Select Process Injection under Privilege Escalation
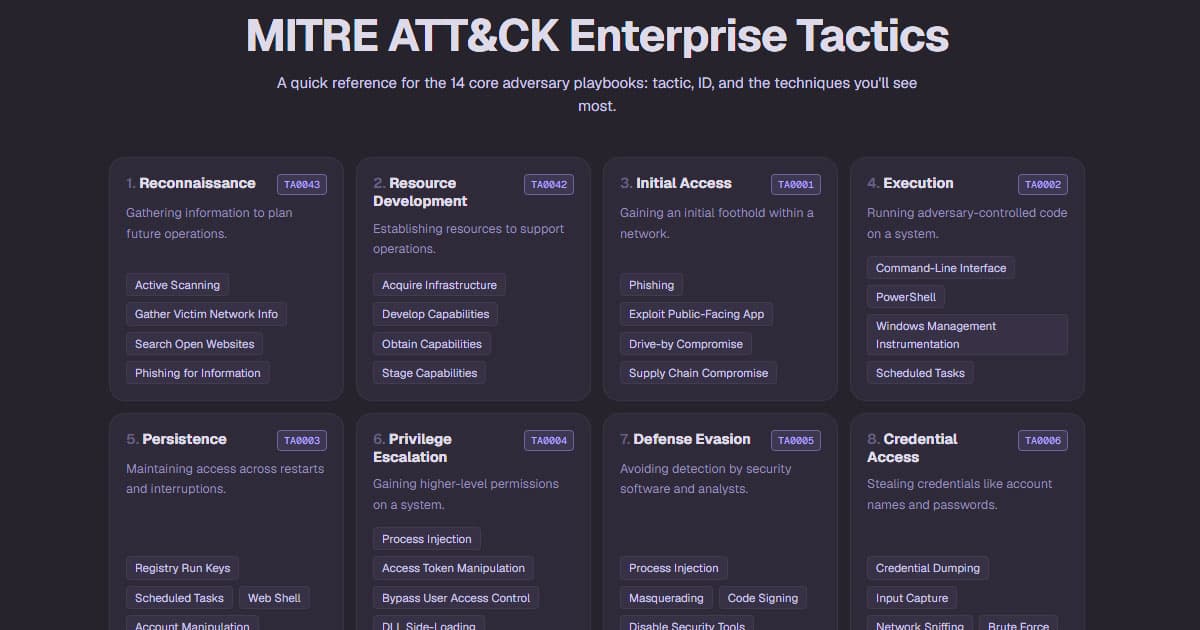The width and height of the screenshot is (1200, 630). tap(427, 539)
